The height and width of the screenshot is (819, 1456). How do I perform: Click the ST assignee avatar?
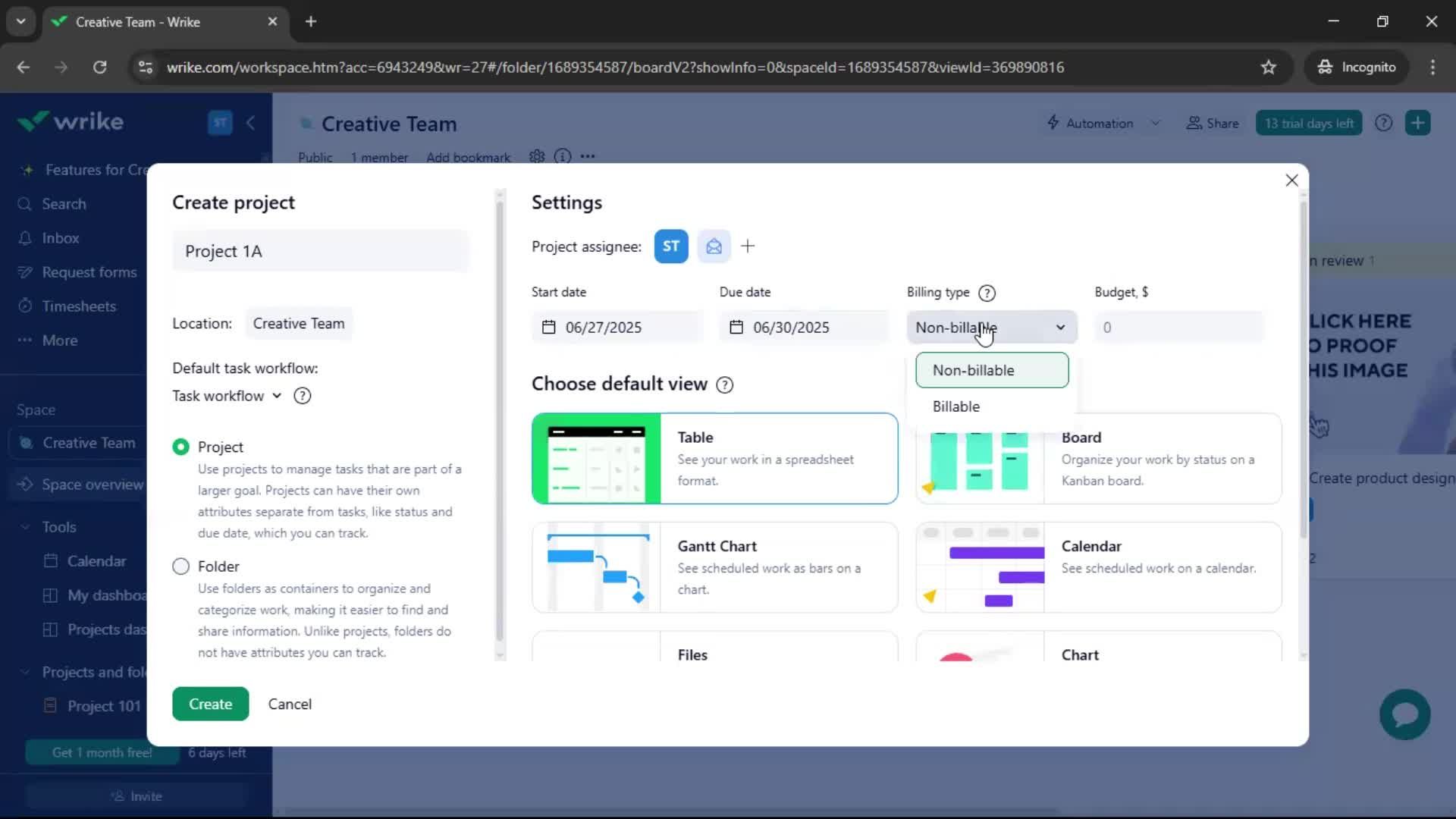[x=670, y=246]
